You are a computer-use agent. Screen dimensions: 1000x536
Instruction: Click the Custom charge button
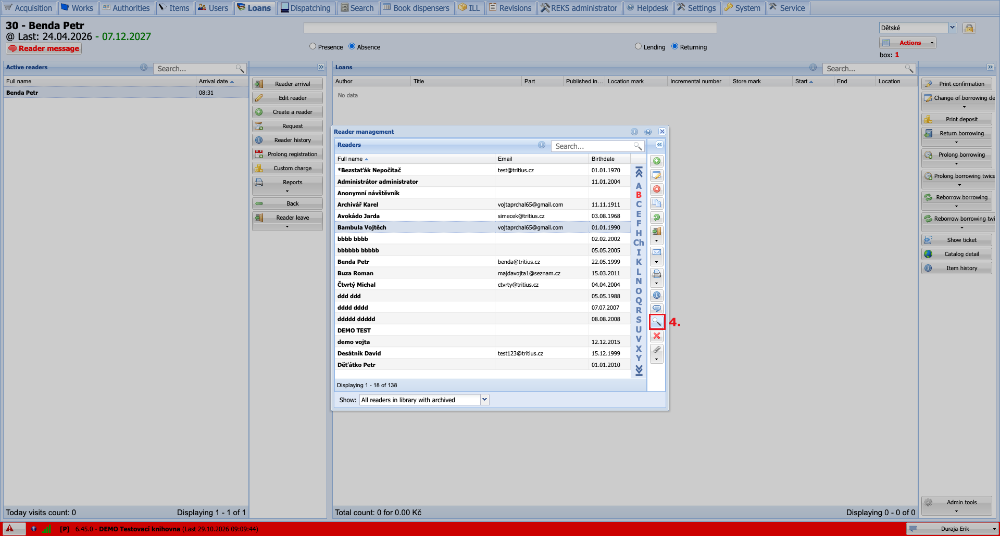pos(287,168)
